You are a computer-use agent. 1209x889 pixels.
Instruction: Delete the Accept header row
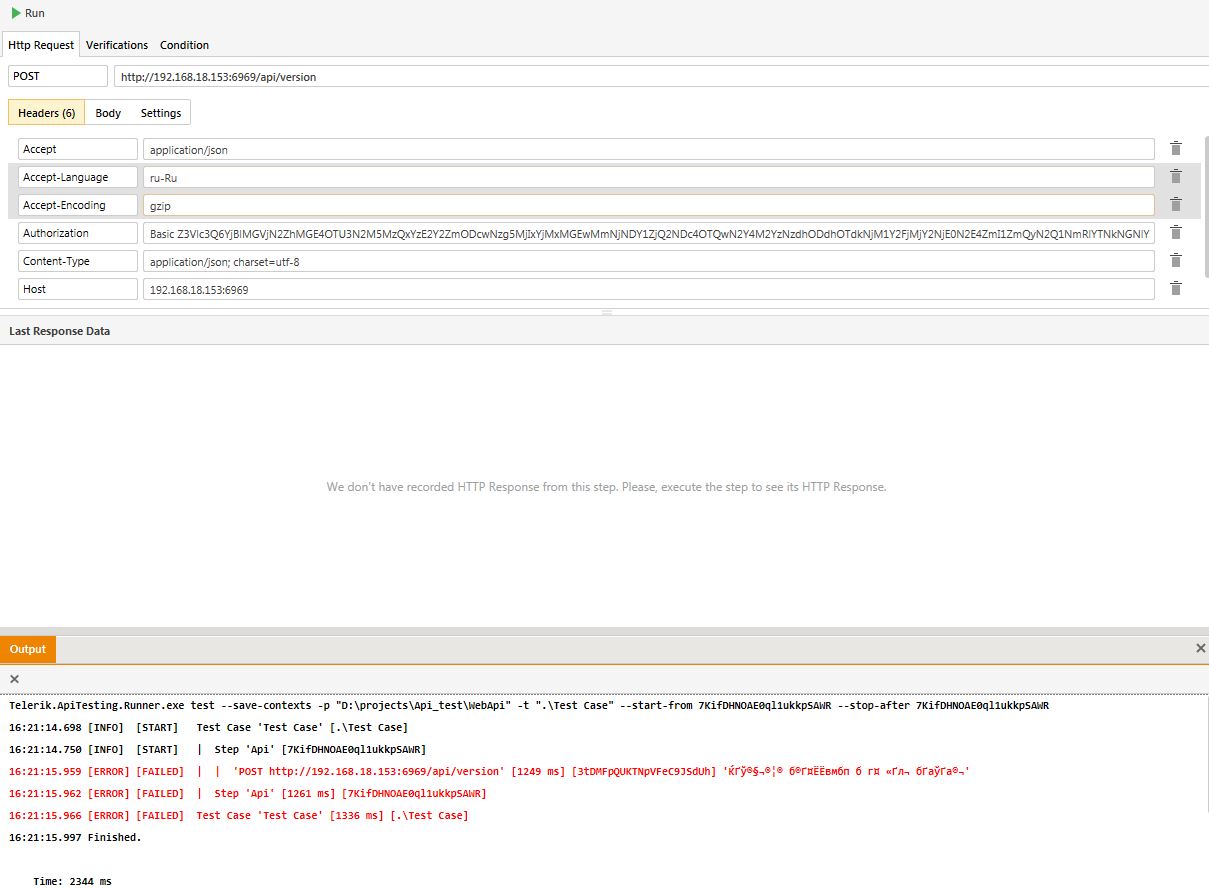[x=1176, y=149]
